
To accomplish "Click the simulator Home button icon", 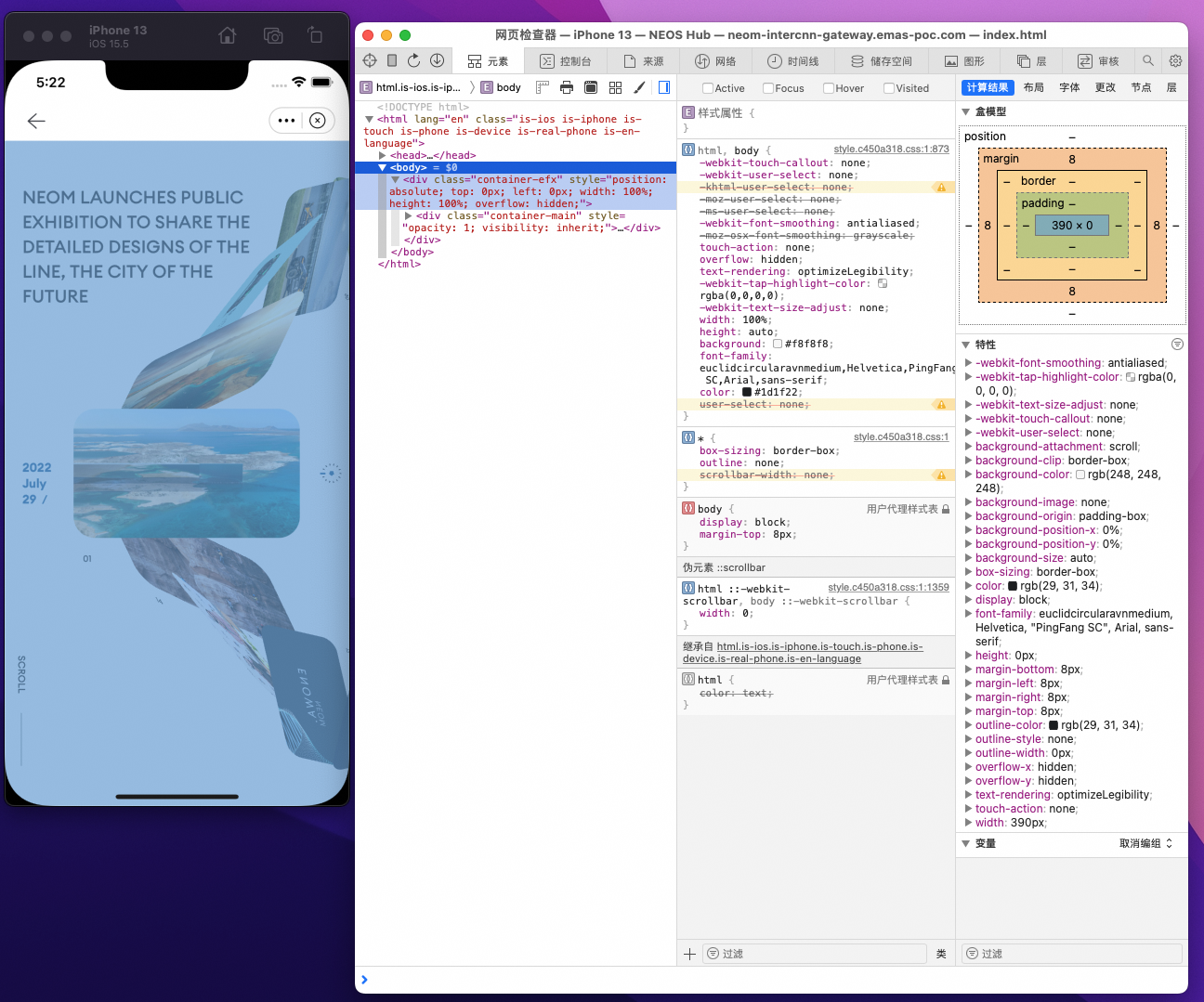I will click(x=228, y=36).
